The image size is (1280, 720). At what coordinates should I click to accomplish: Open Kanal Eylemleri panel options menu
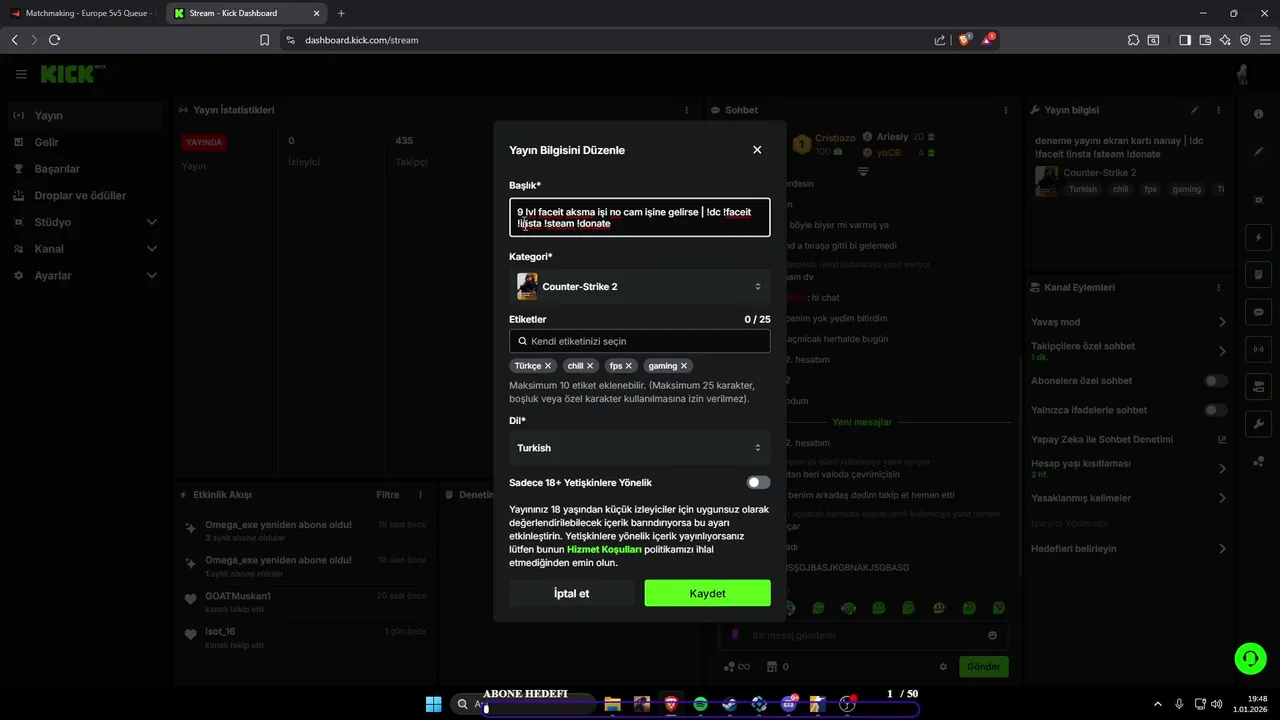point(1218,287)
